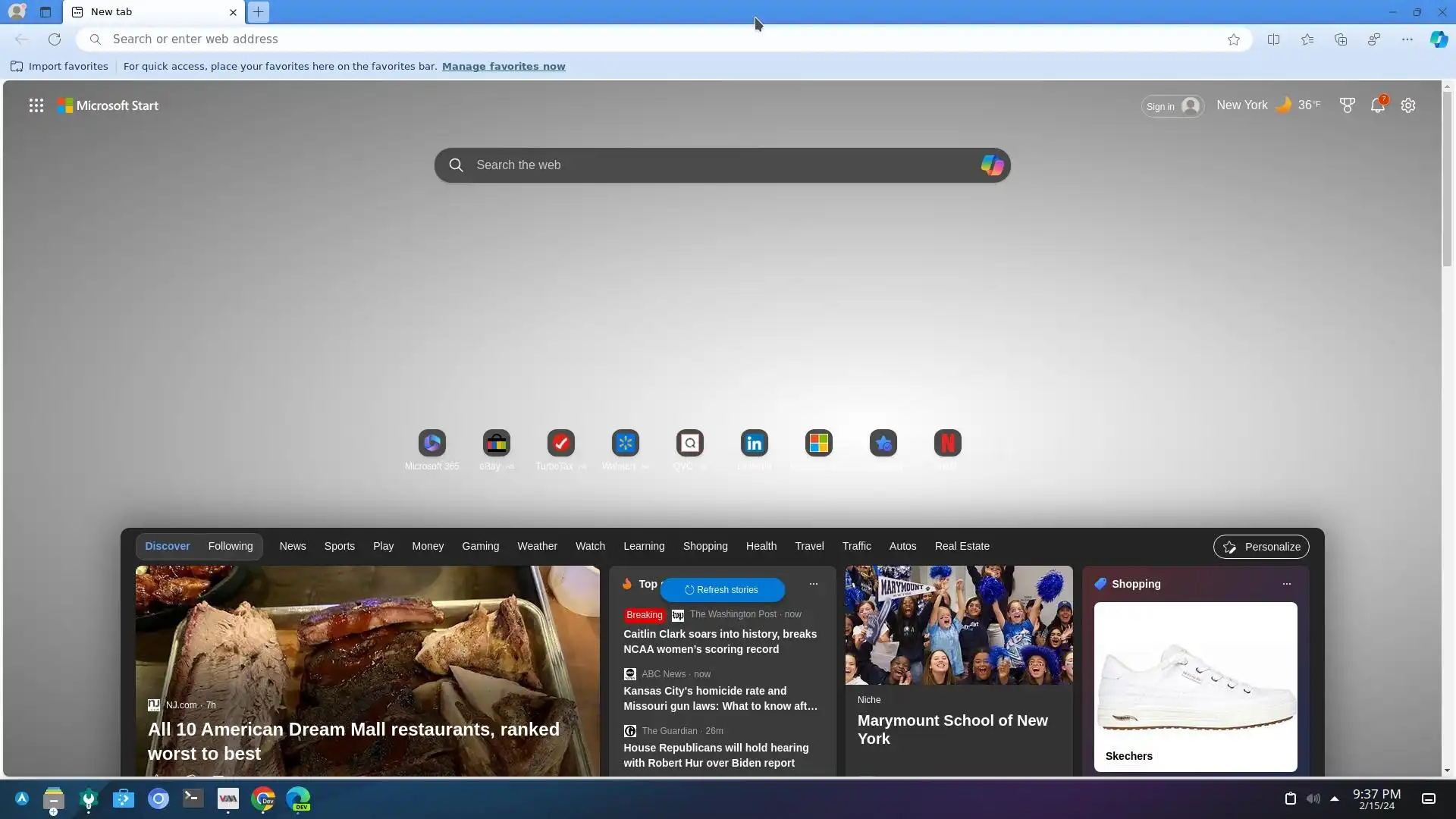This screenshot has width=1456, height=819.
Task: Select the Discover feed toggle
Action: pos(168,547)
